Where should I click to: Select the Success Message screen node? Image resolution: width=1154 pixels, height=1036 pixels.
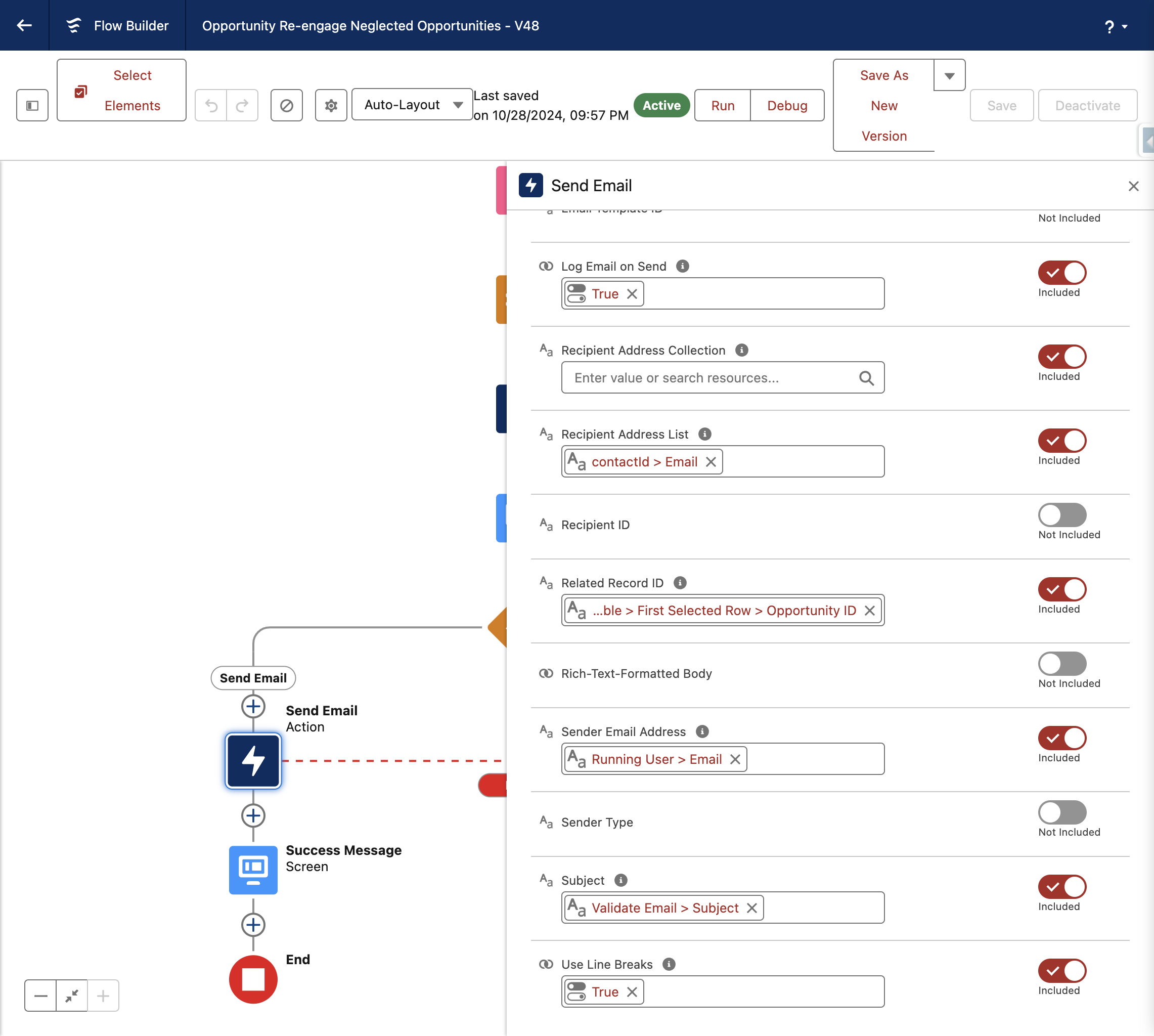click(253, 870)
